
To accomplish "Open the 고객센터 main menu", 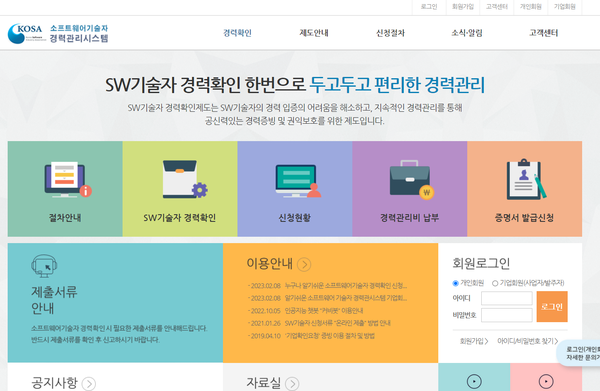I will [543, 33].
